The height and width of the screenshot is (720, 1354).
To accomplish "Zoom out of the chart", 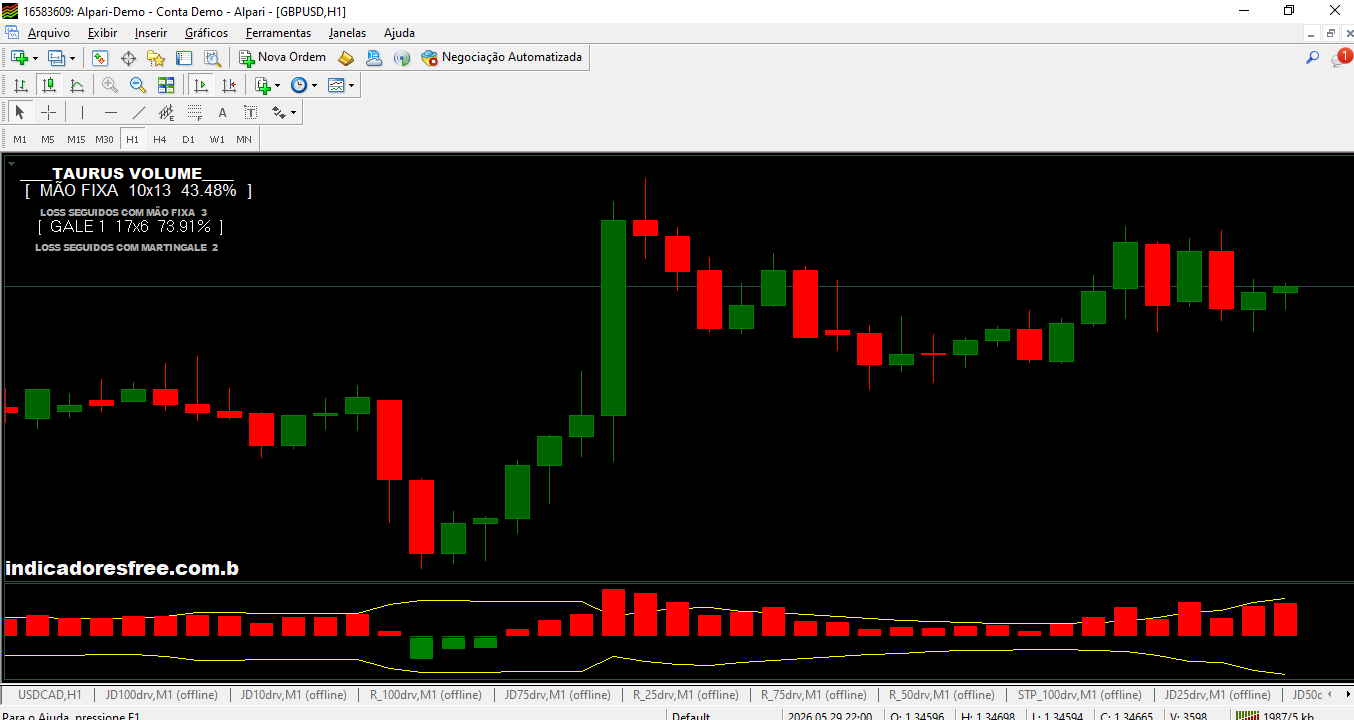I will coord(138,86).
